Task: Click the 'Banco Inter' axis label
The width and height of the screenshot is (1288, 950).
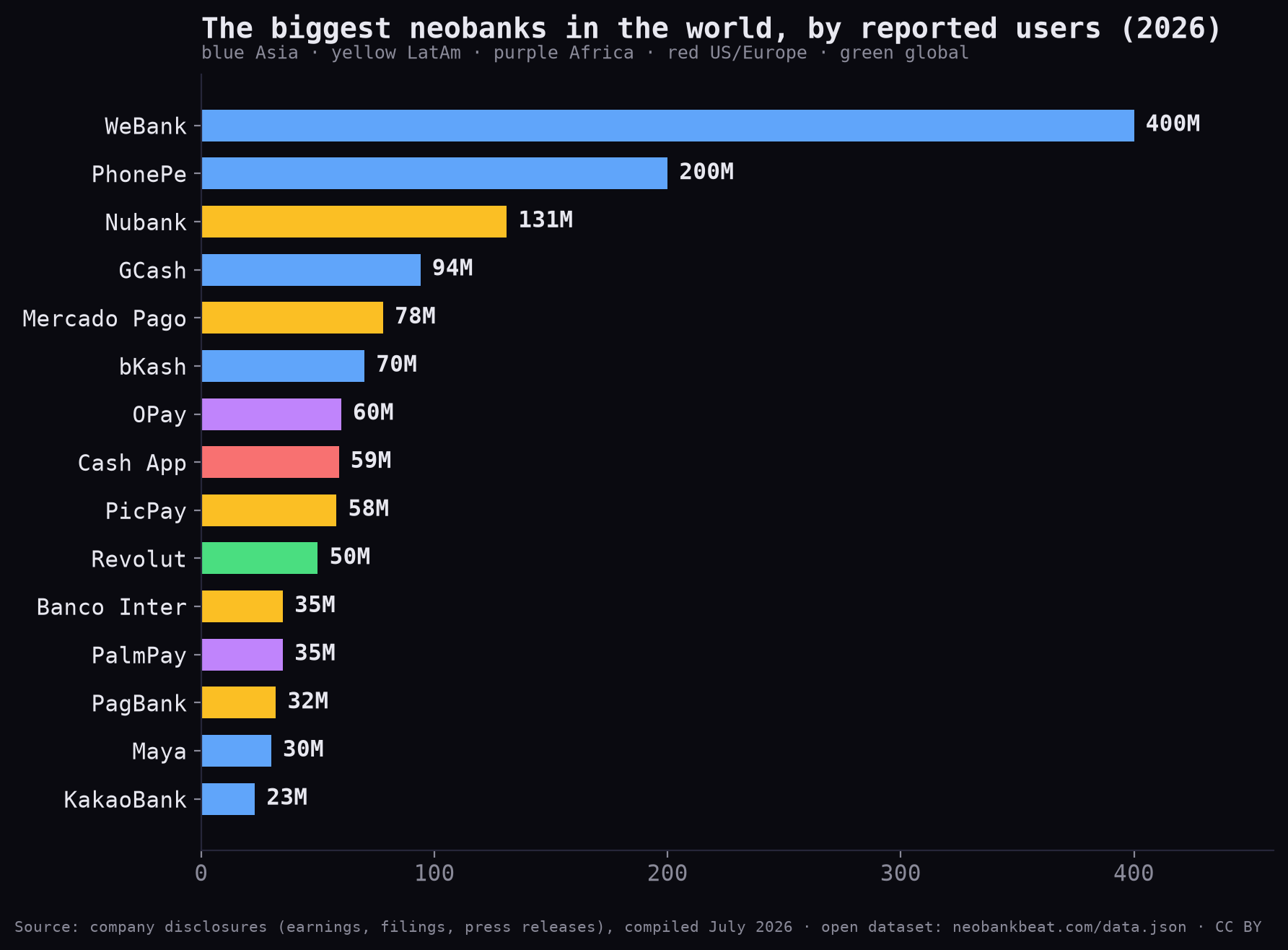Action: tap(112, 607)
